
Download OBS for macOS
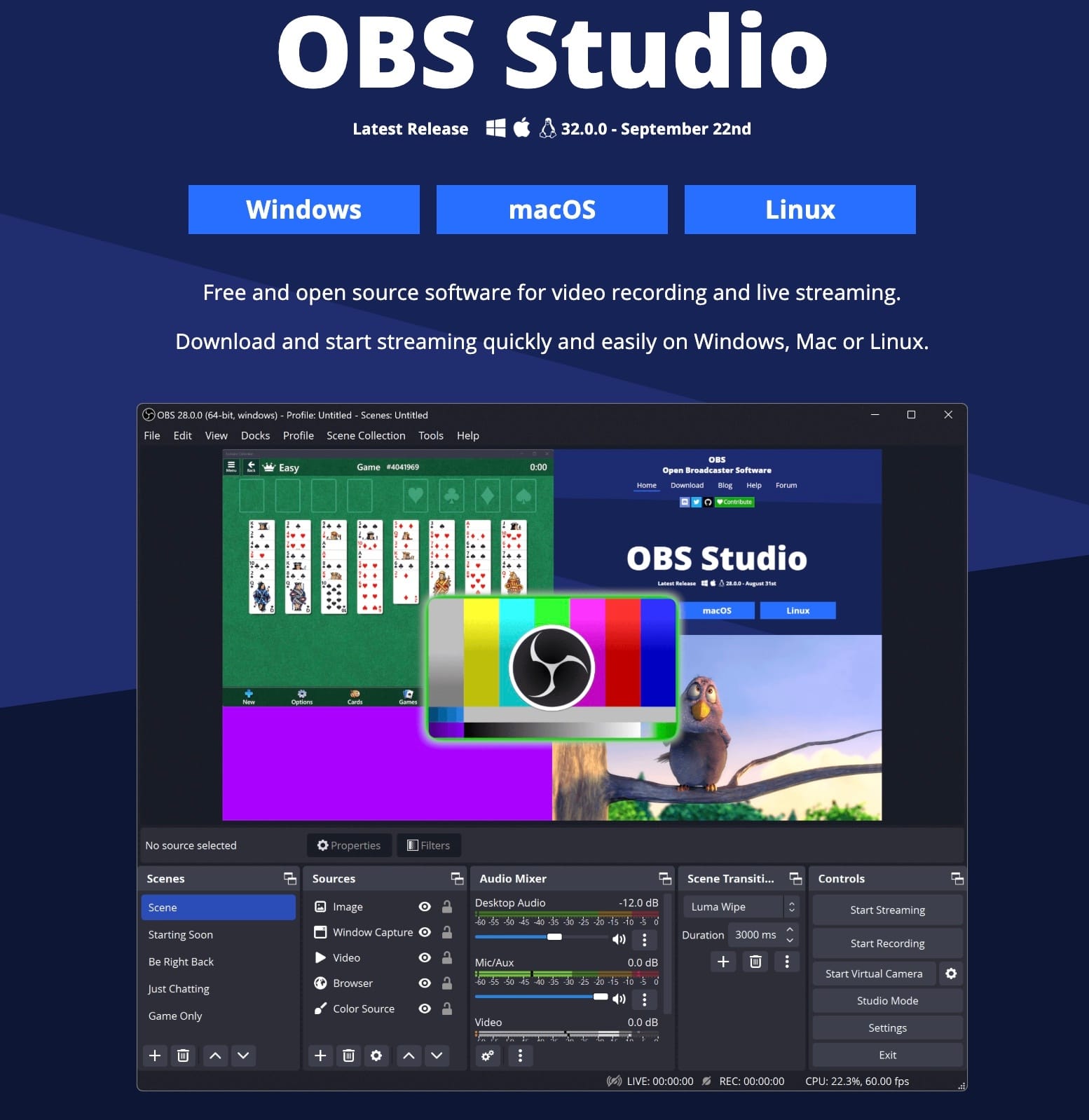click(552, 210)
